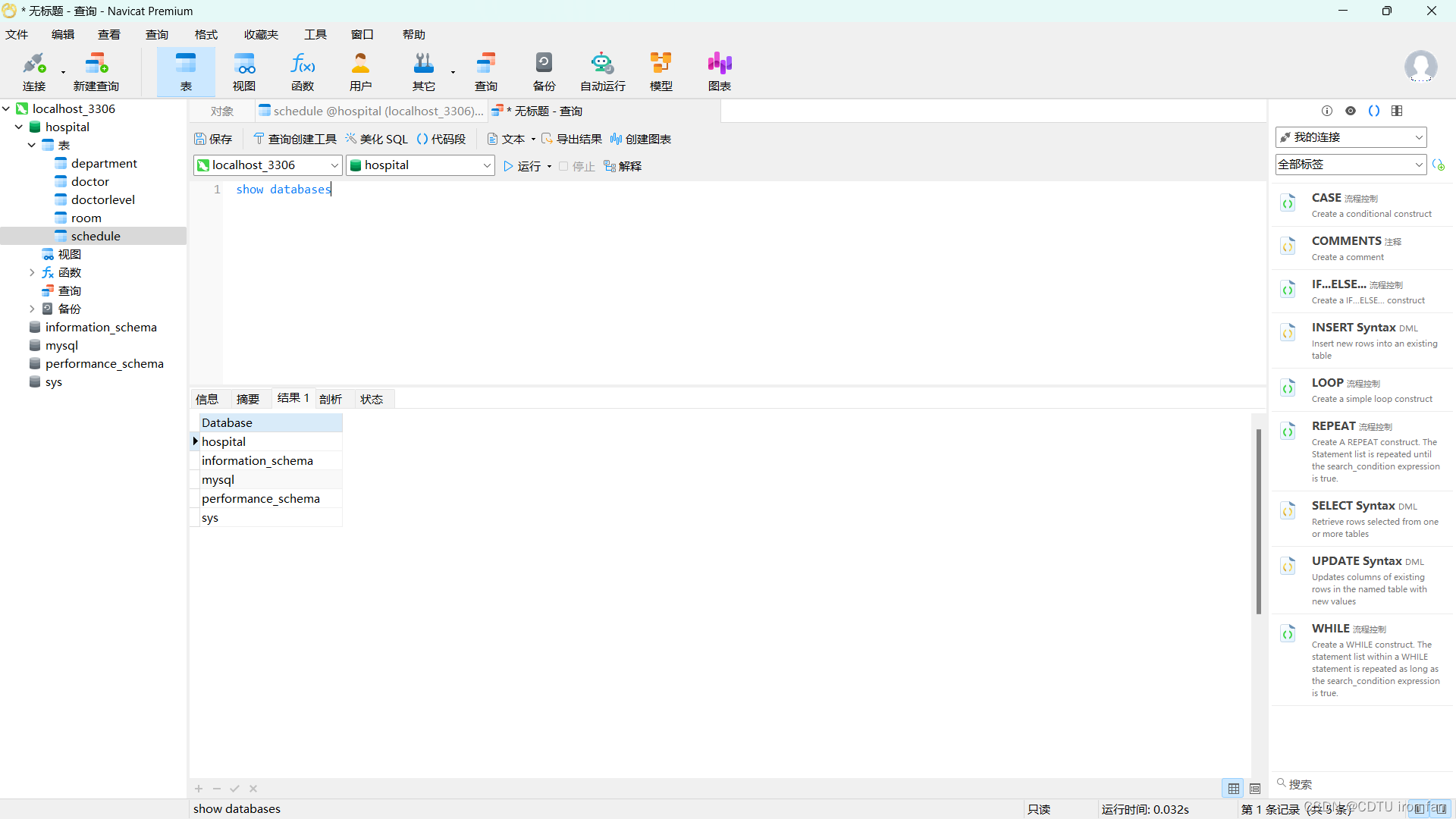The width and height of the screenshot is (1456, 819).
Task: Run the query with 运行 button
Action: pyautogui.click(x=522, y=166)
